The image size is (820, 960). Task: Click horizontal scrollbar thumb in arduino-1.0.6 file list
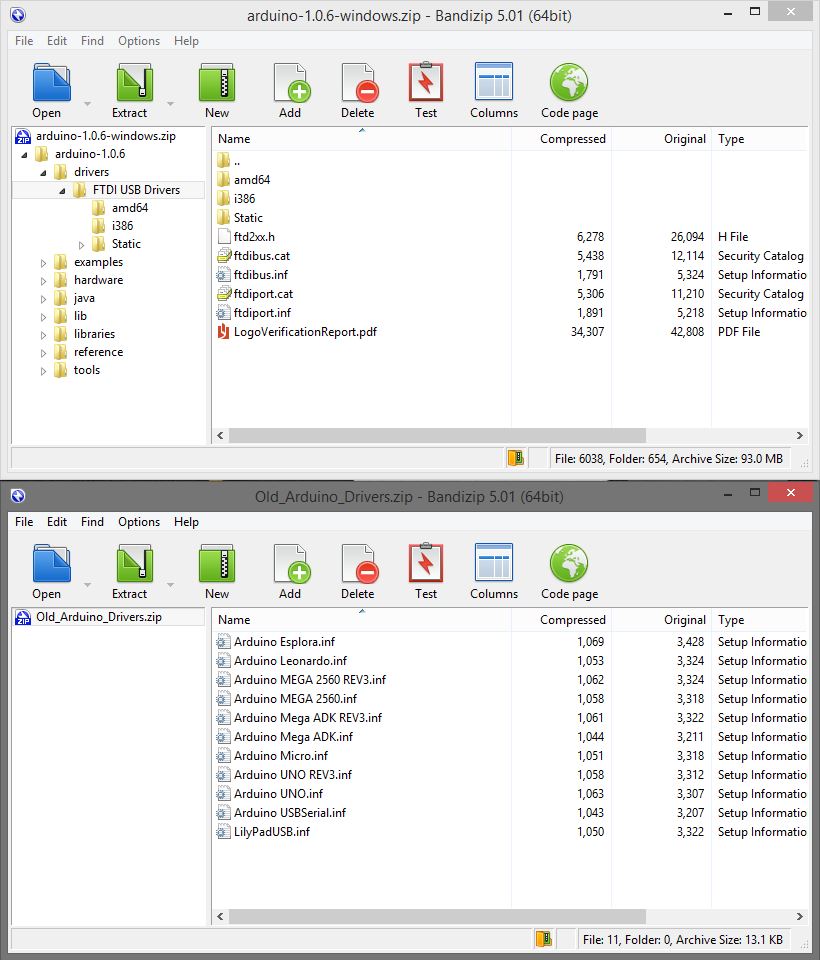tap(437, 435)
